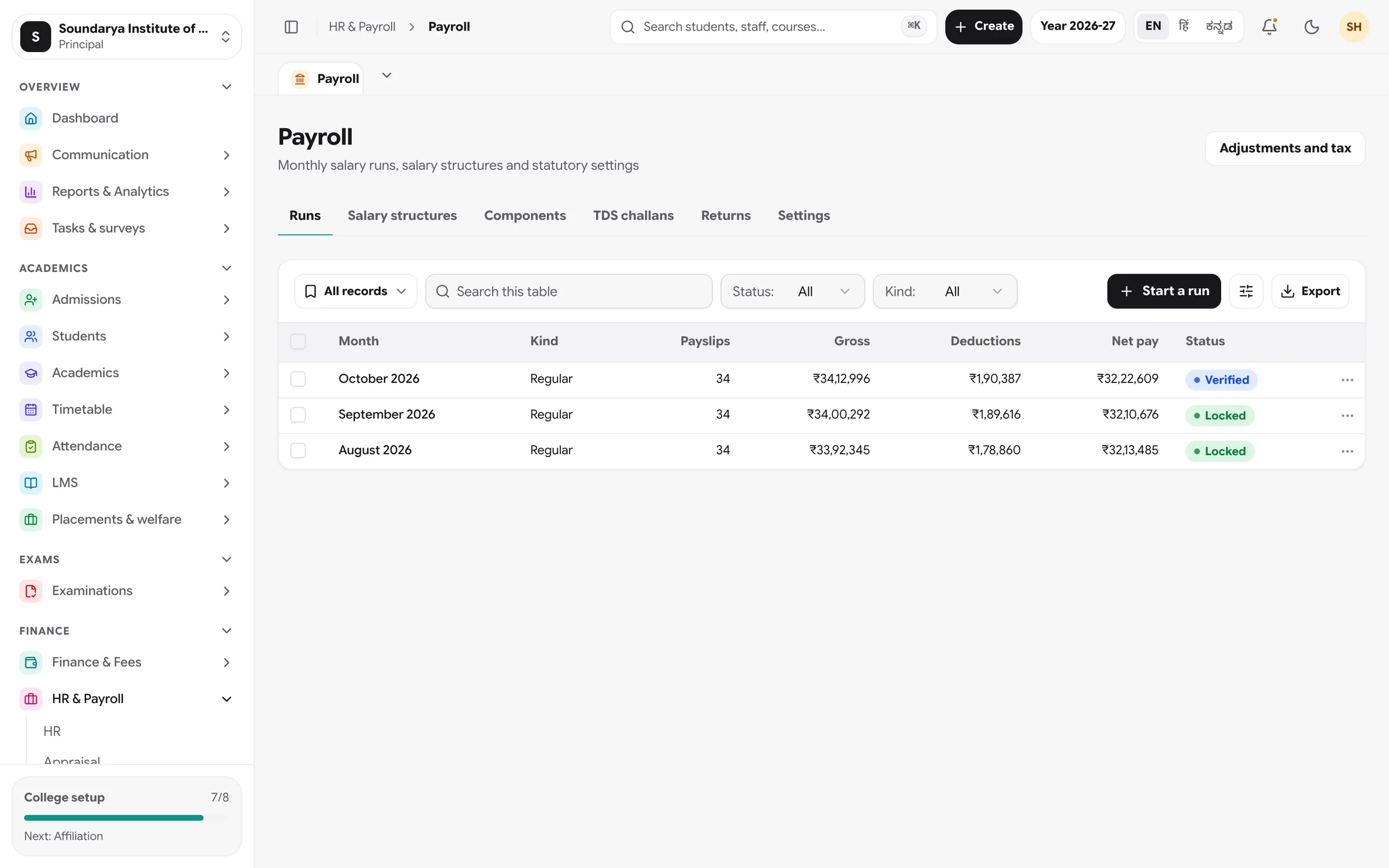Click the Month column header
1389x868 pixels.
[x=358, y=341]
